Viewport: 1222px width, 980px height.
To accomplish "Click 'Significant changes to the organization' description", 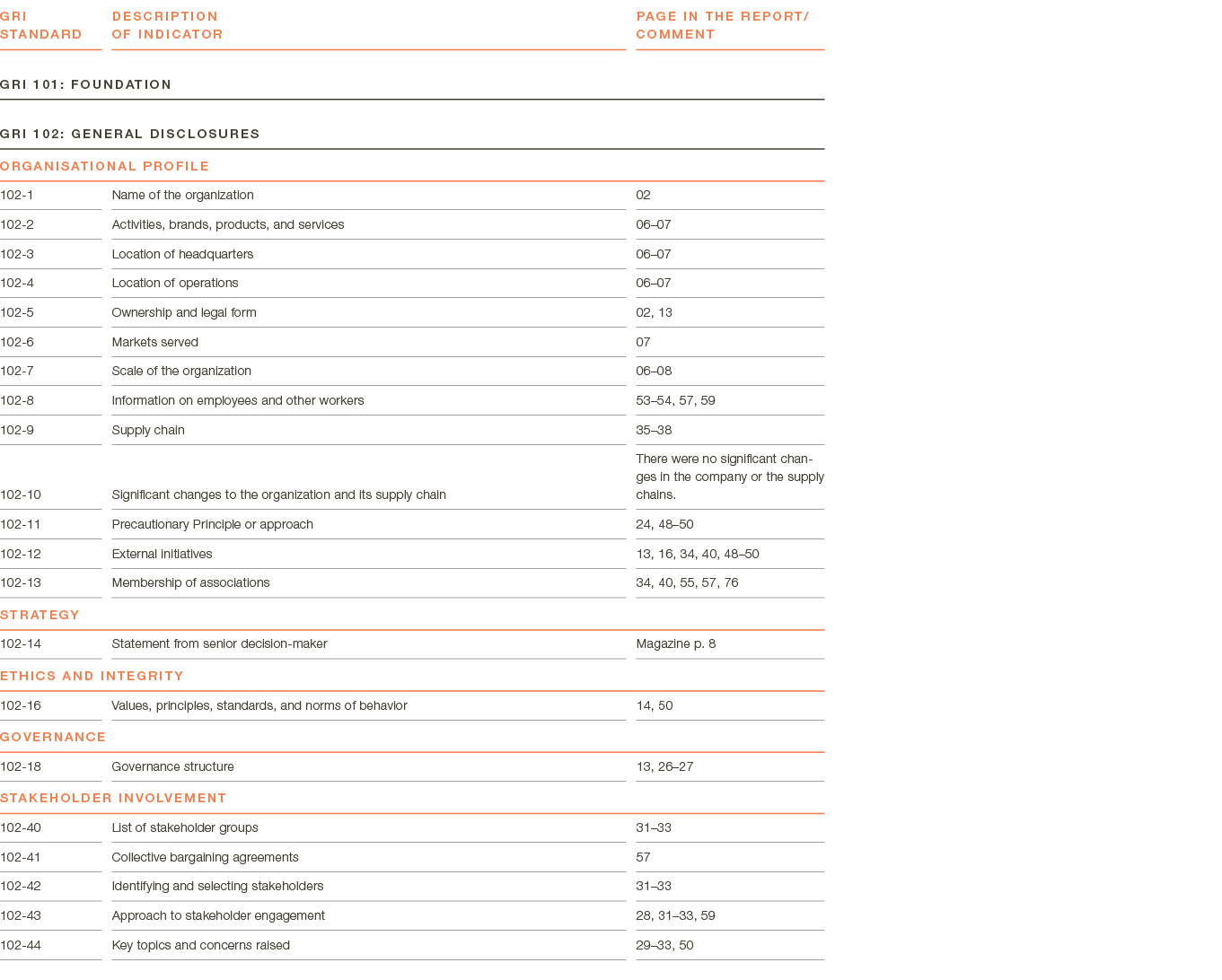I will (278, 494).
